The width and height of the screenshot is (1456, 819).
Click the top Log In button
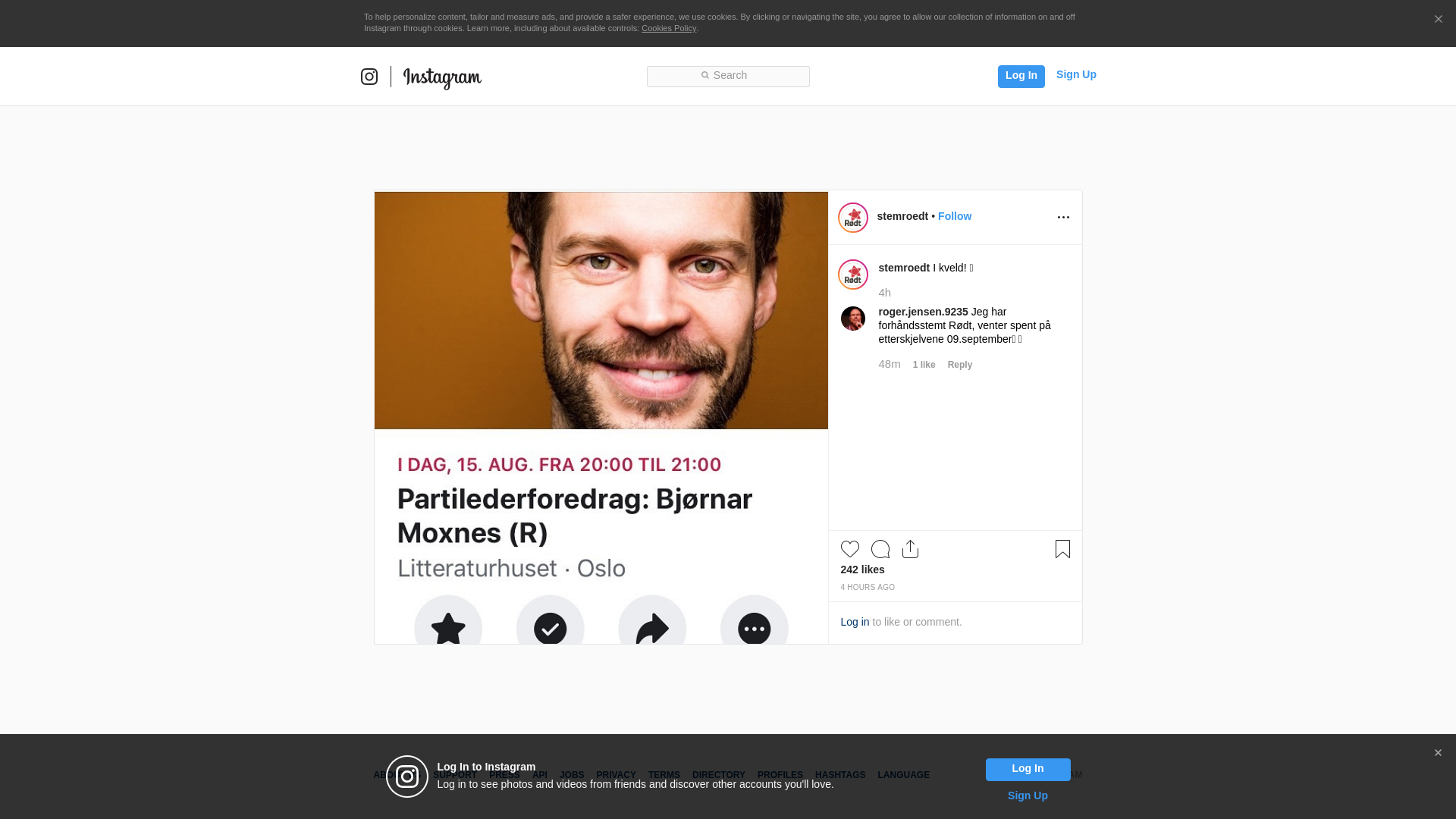pyautogui.click(x=1021, y=76)
